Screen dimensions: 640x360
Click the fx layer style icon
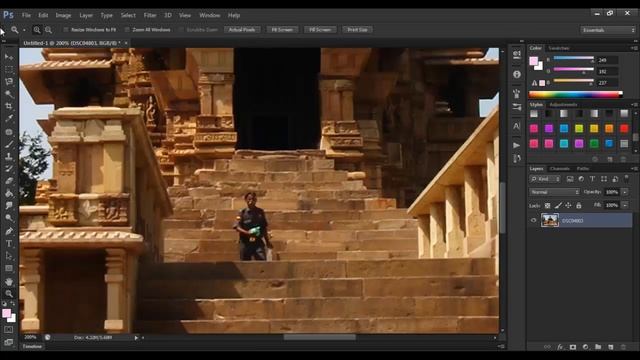click(x=560, y=347)
